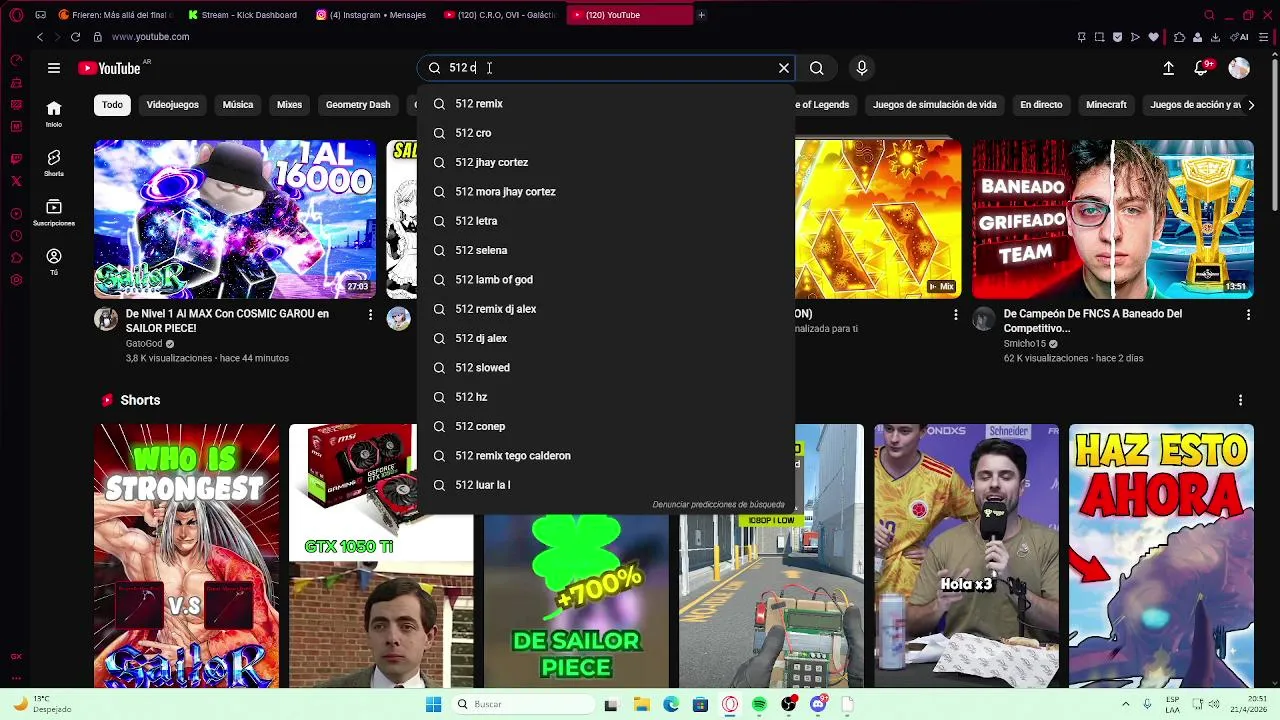
Task: Open the Shorts section options menu
Action: coord(1240,400)
